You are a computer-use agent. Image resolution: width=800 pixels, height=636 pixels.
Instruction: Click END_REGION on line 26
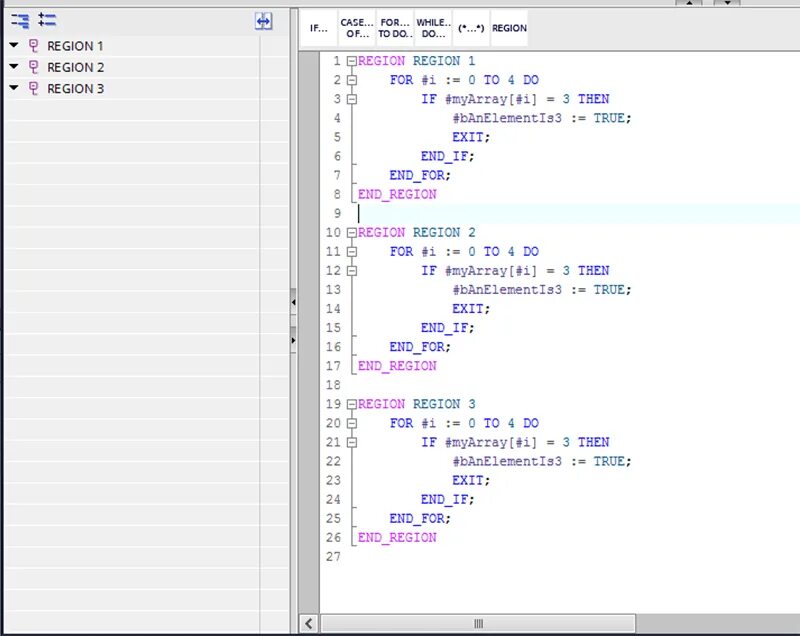(397, 538)
